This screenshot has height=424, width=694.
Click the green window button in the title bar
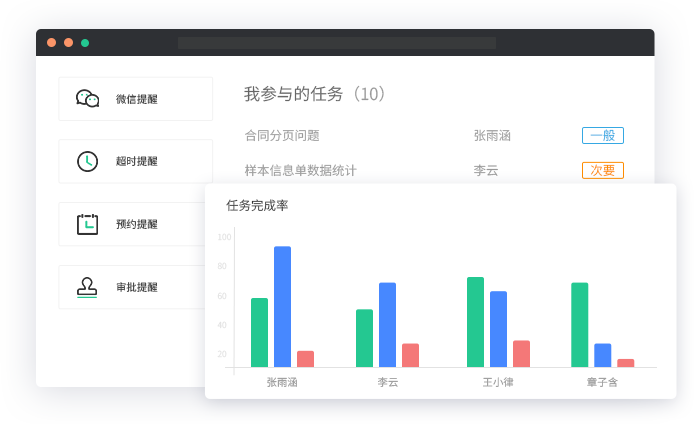[85, 43]
